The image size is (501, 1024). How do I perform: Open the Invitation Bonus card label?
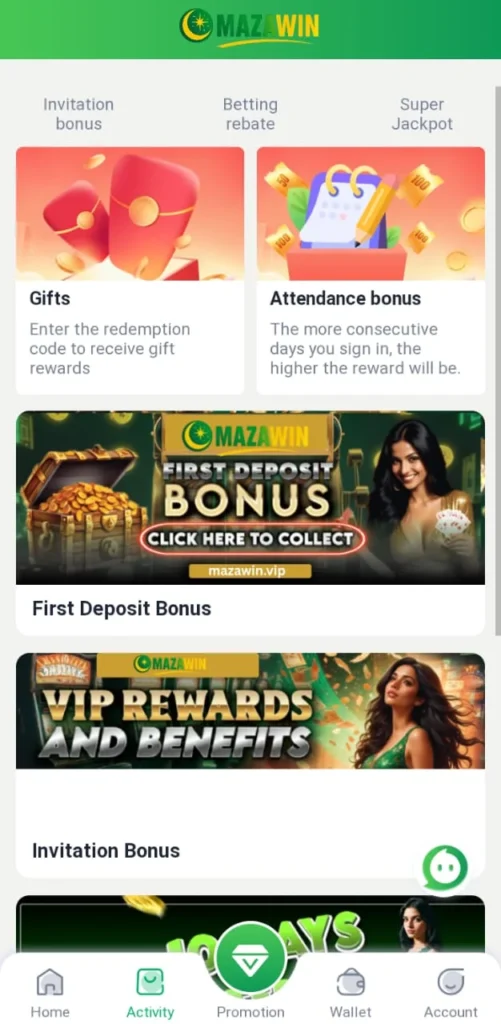[x=106, y=850]
